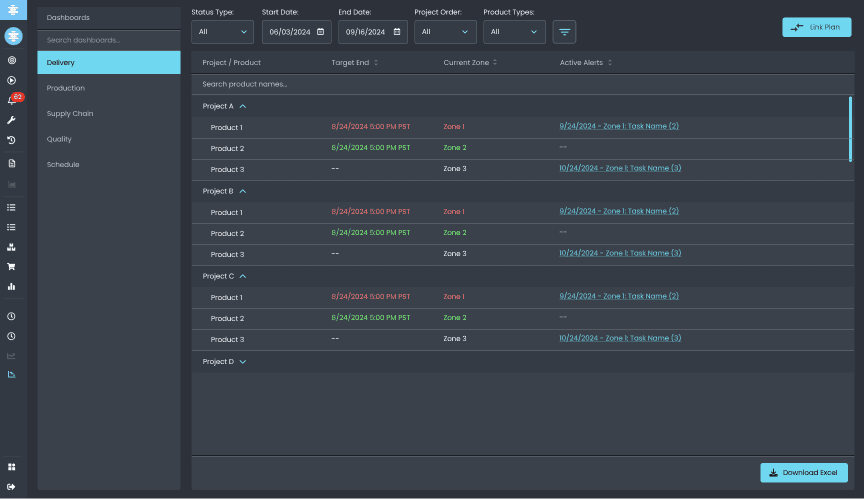Click the wrench tools icon in sidebar
The height and width of the screenshot is (499, 864).
tap(12, 120)
